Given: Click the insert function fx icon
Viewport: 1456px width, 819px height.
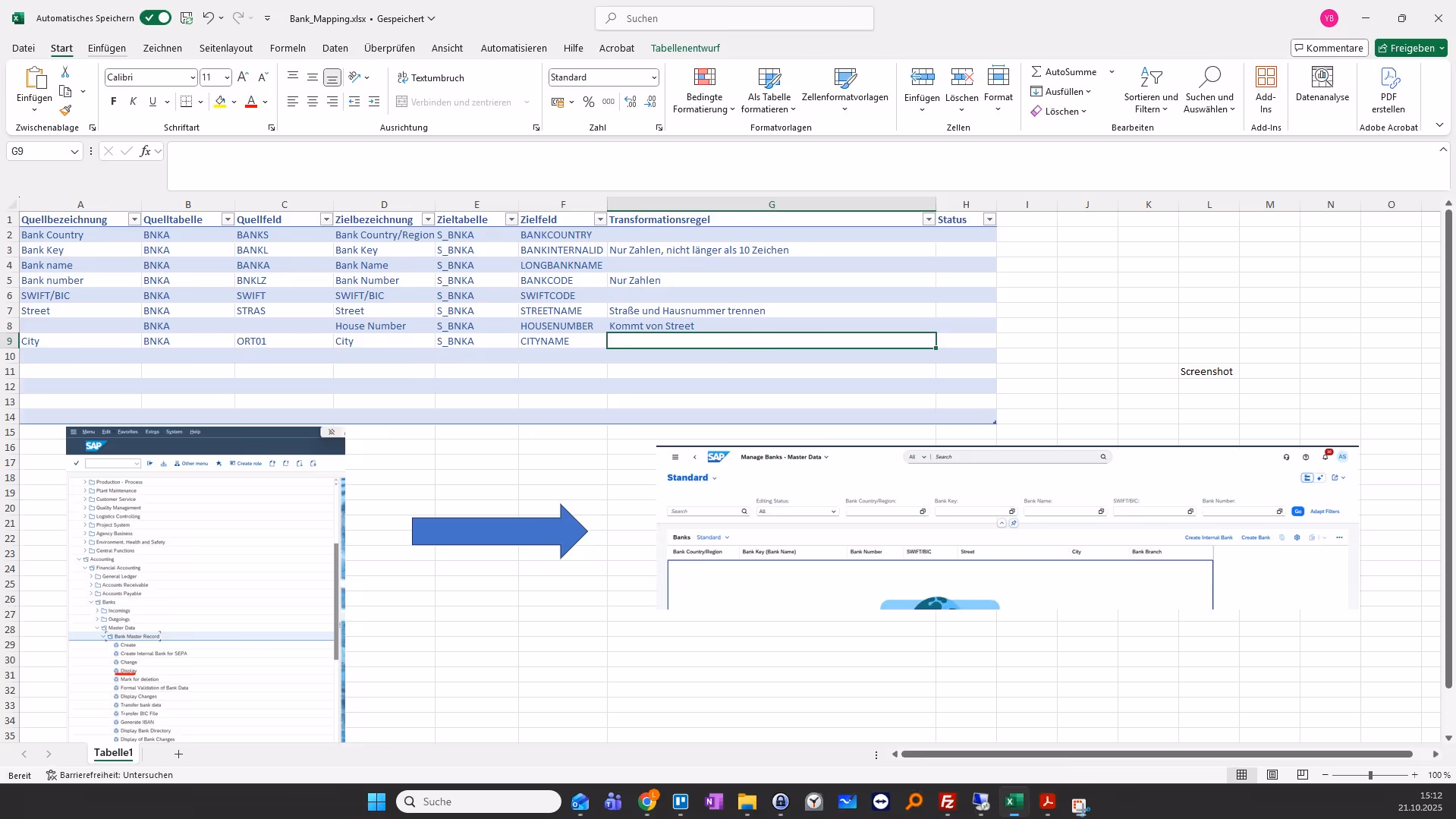Looking at the screenshot, I should (145, 151).
